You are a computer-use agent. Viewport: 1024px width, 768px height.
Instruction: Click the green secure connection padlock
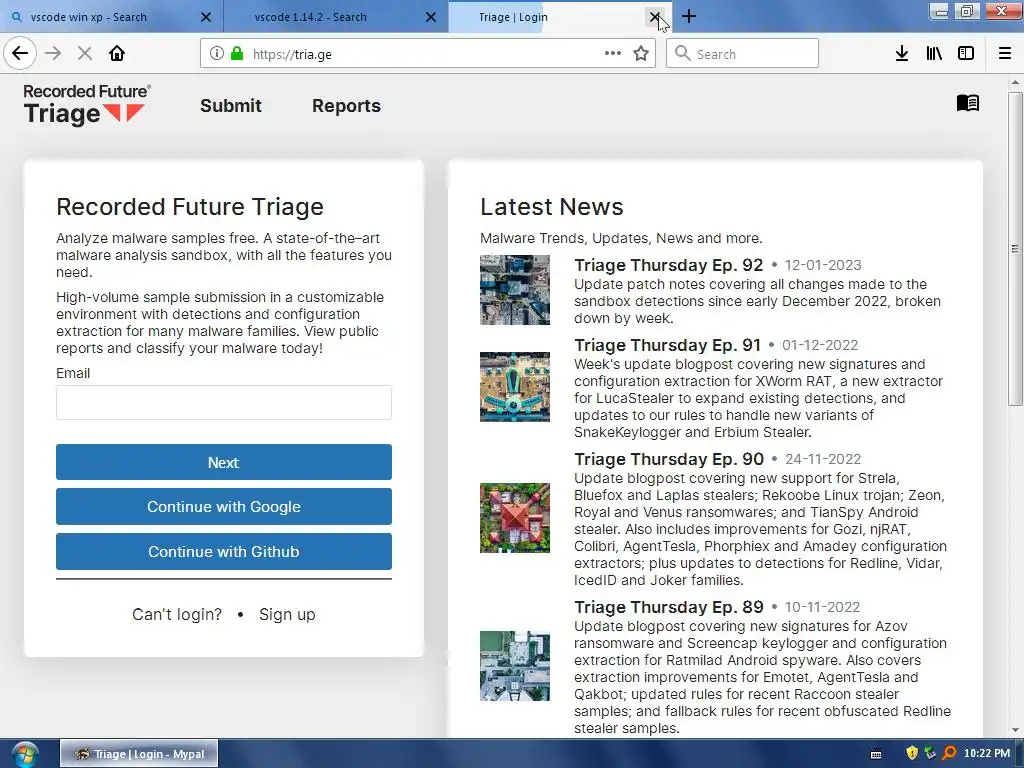[x=237, y=54]
